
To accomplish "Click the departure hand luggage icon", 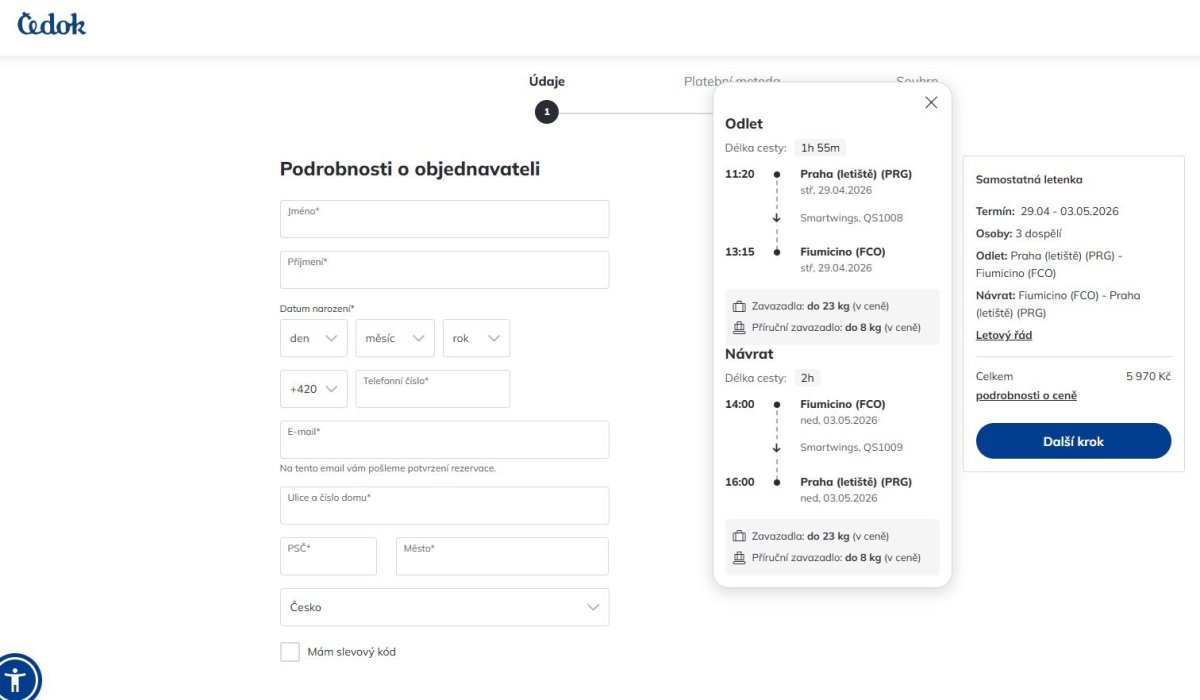I will pyautogui.click(x=739, y=328).
